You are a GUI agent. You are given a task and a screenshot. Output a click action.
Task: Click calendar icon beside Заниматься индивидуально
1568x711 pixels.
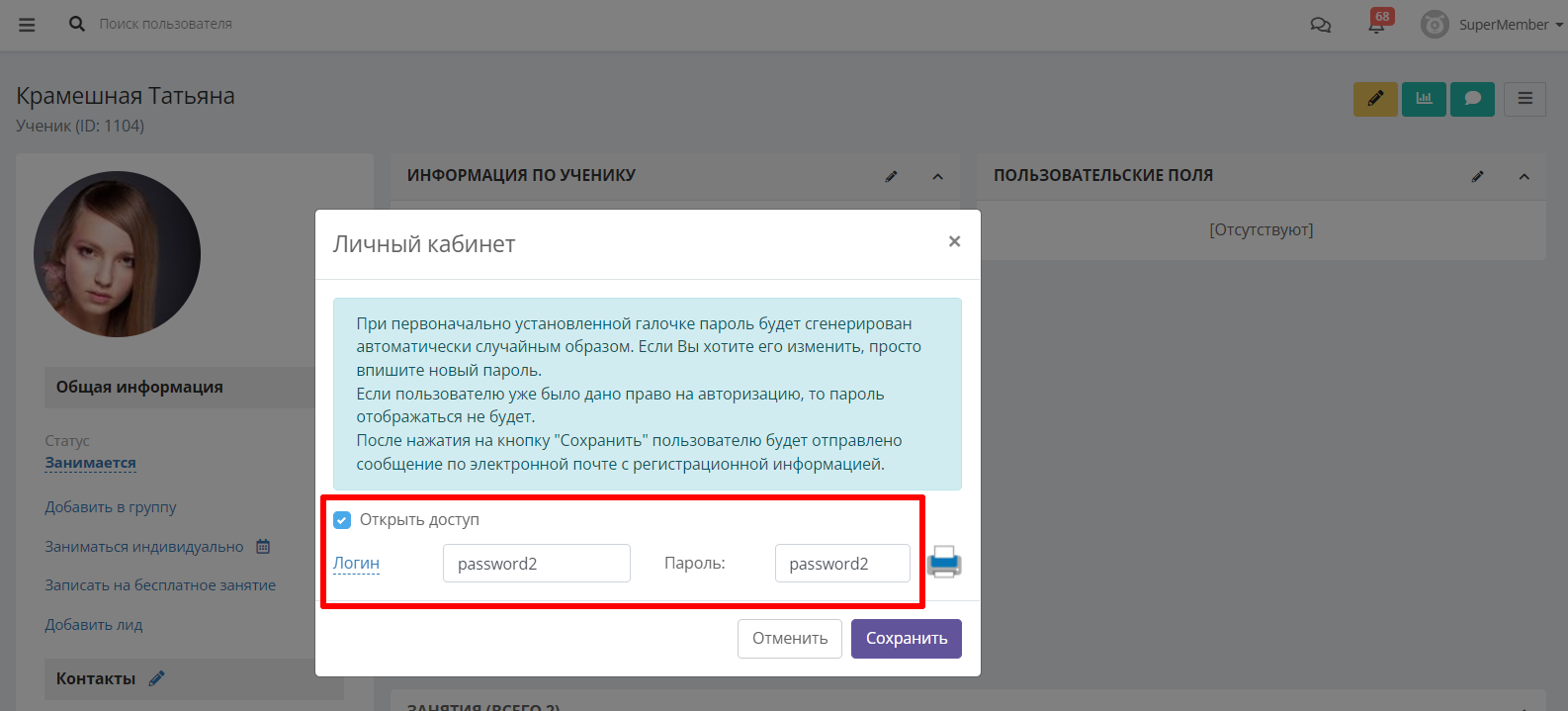point(263,546)
